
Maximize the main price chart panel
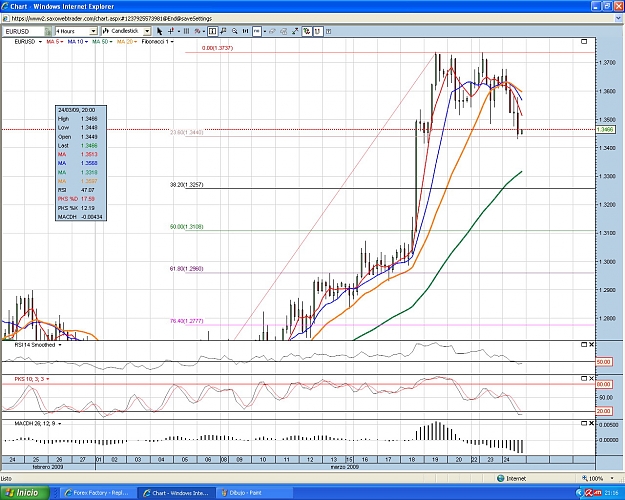[584, 41]
